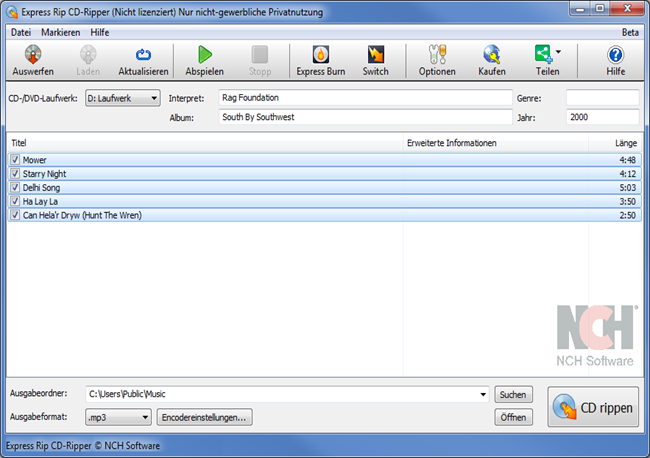Click the Teilen share icon
The height and width of the screenshot is (458, 650).
coord(543,54)
